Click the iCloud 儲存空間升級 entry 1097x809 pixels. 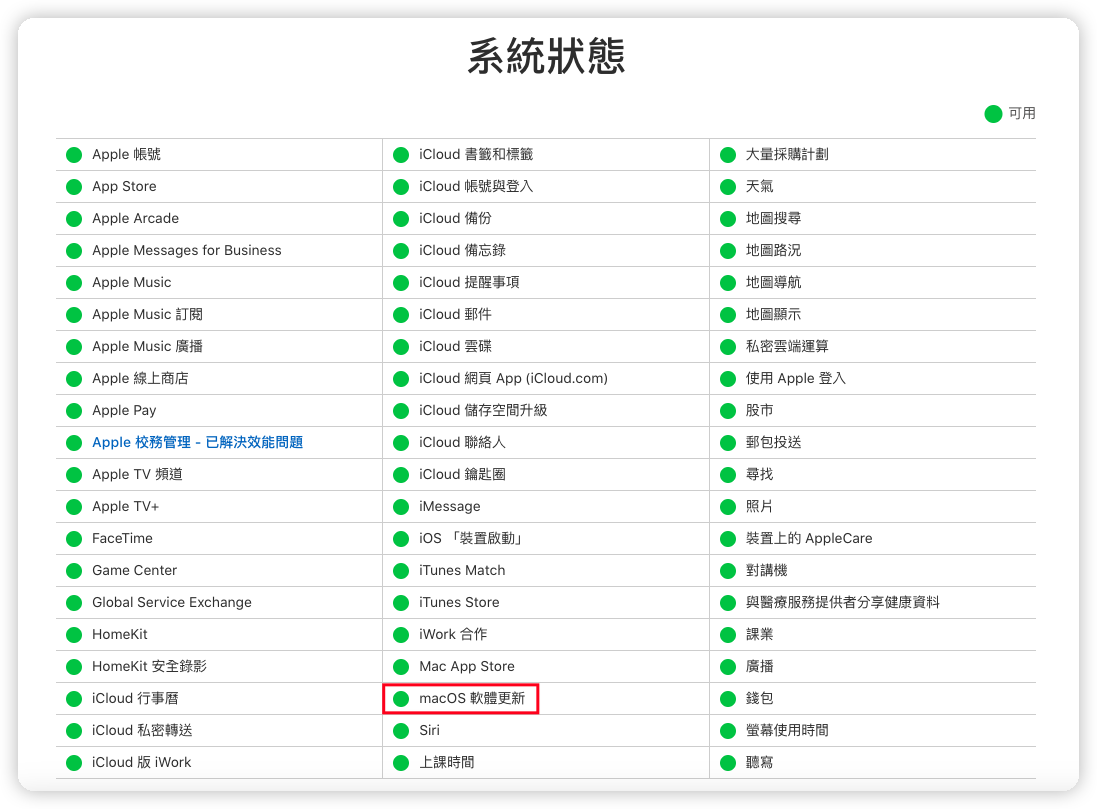[483, 410]
